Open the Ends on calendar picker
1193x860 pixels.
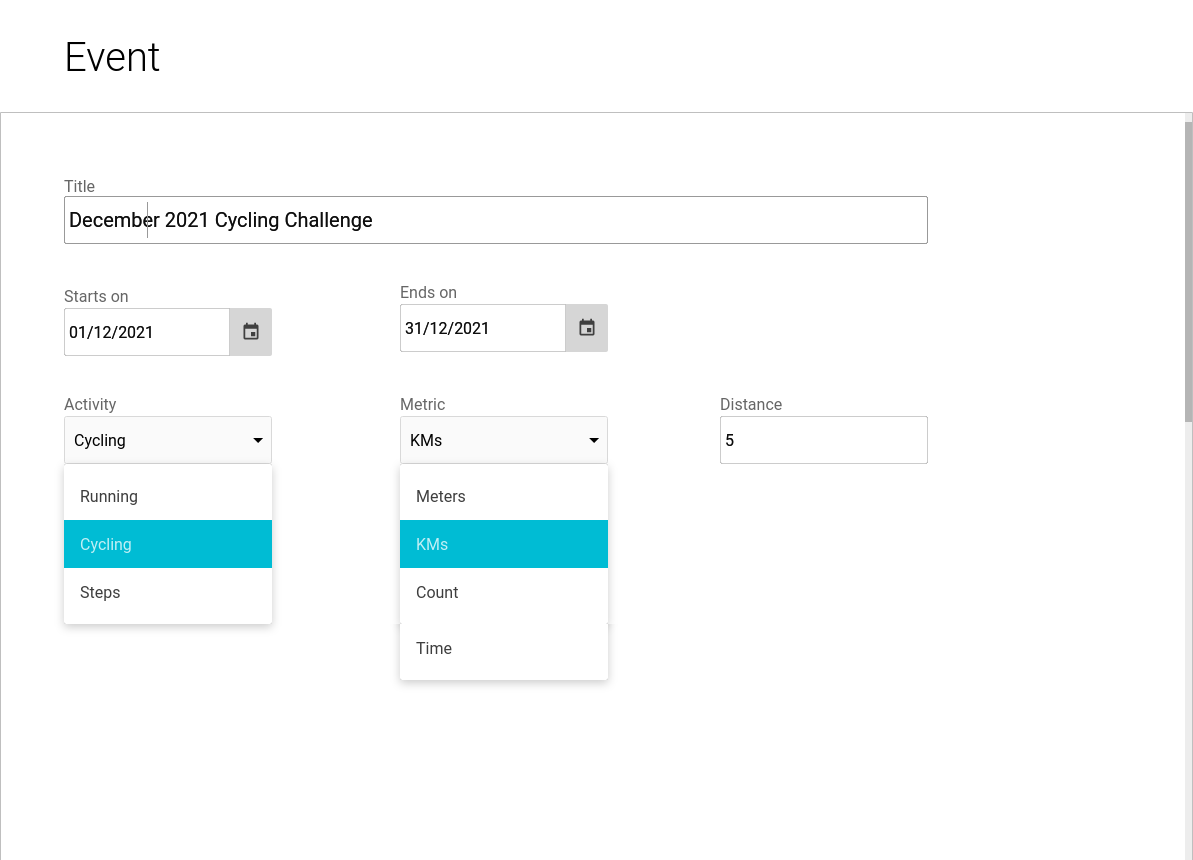tap(587, 328)
